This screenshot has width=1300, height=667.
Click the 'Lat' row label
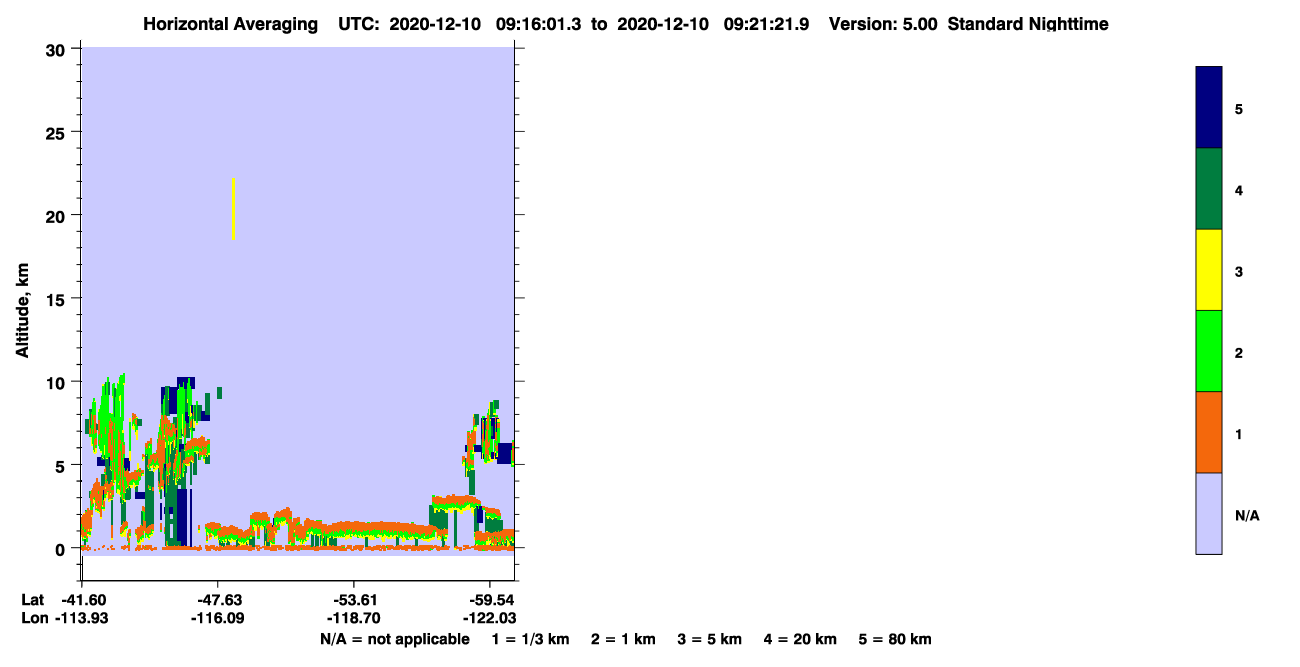pyautogui.click(x=32, y=600)
